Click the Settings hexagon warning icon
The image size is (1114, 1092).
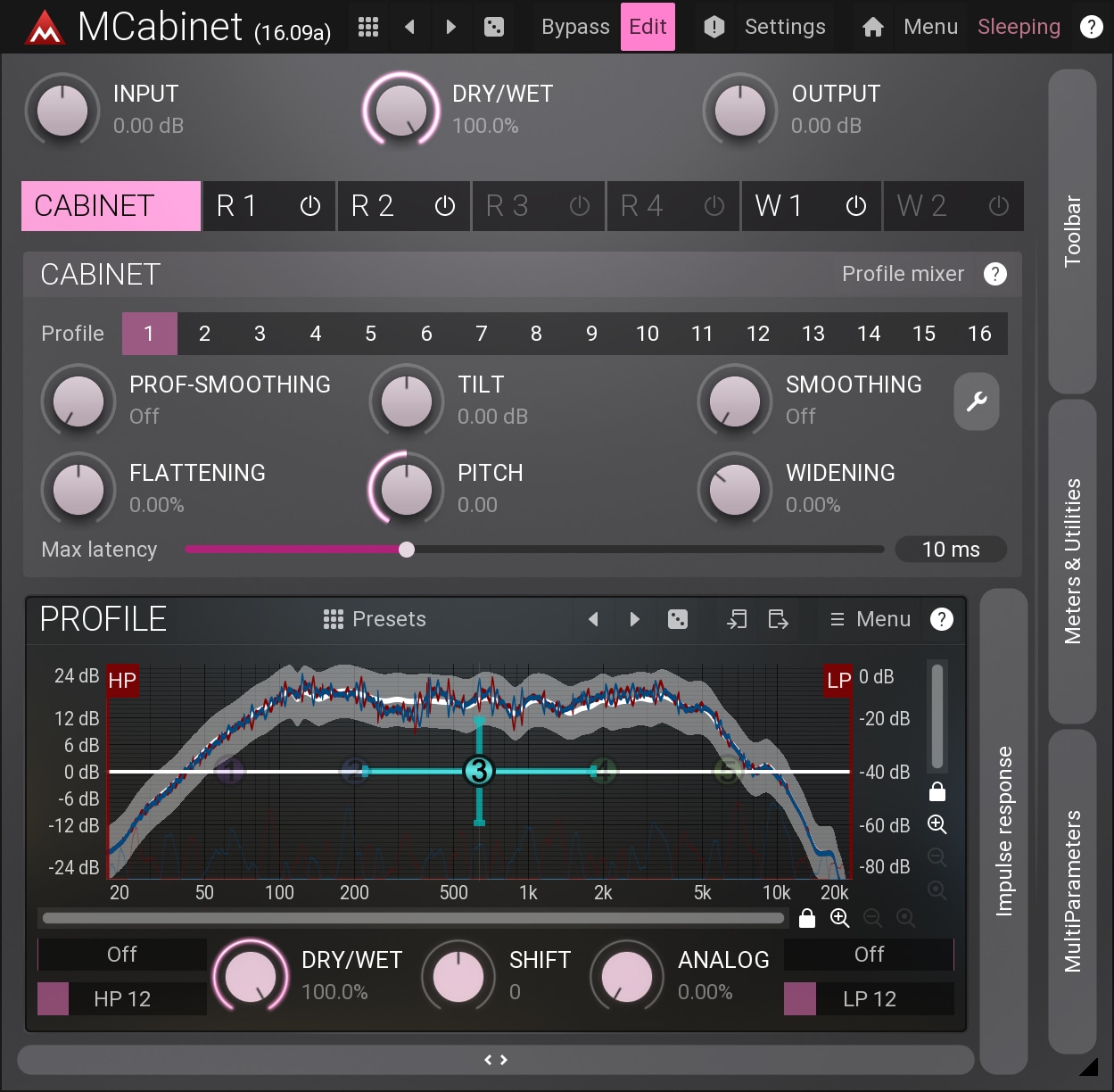pos(714,27)
